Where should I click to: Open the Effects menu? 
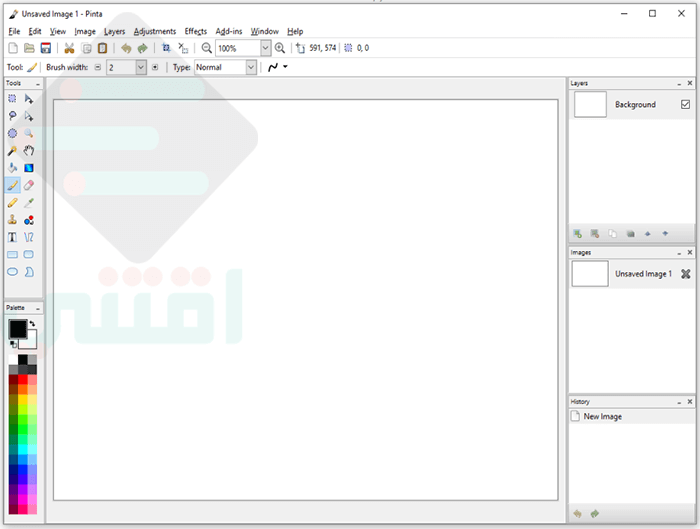click(196, 31)
